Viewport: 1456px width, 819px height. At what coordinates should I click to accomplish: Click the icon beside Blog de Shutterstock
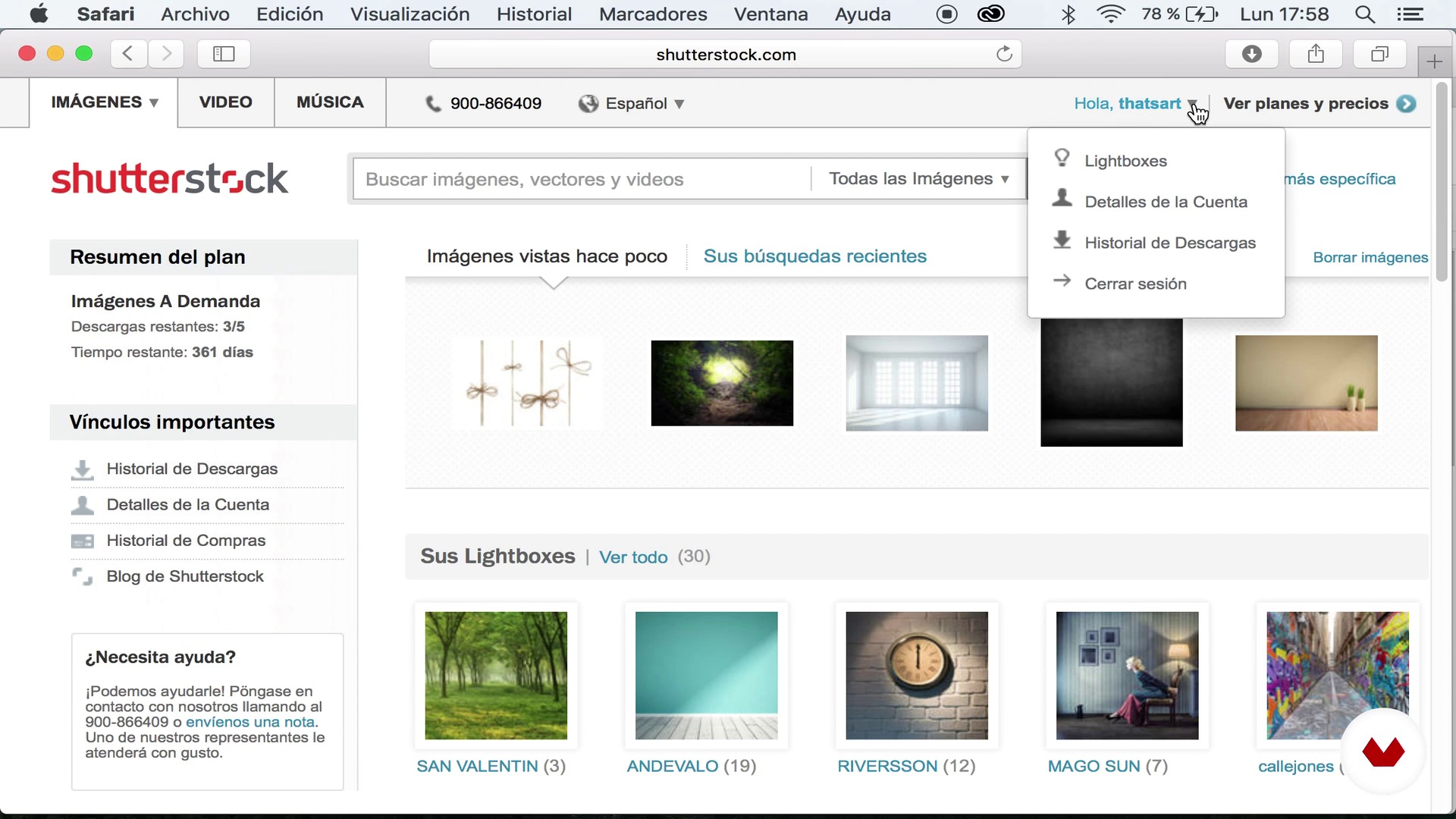click(x=82, y=577)
